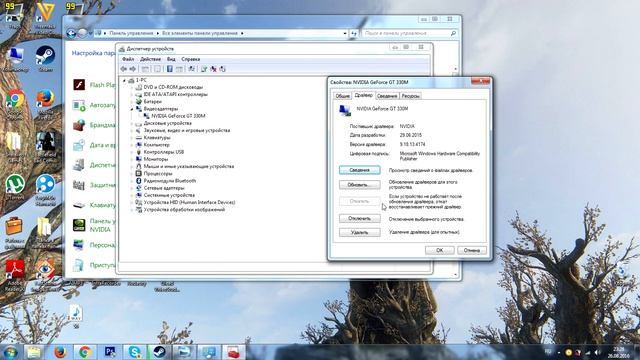Open Photoshop from the taskbar
Image resolution: width=640 pixels, height=360 pixels.
[x=110, y=352]
